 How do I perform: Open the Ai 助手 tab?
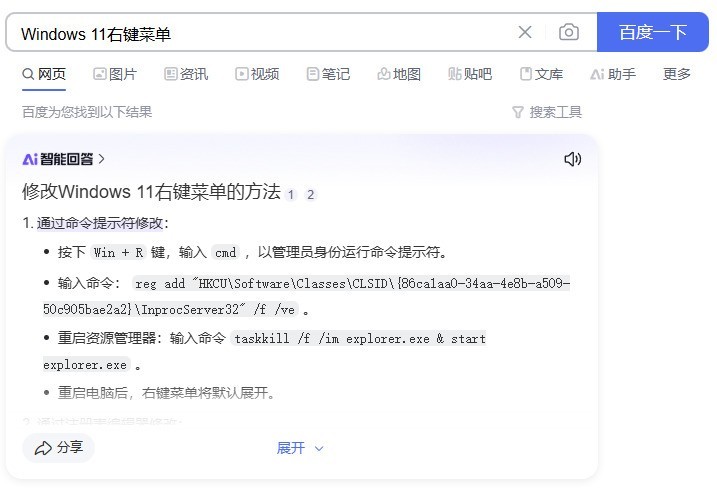point(613,74)
